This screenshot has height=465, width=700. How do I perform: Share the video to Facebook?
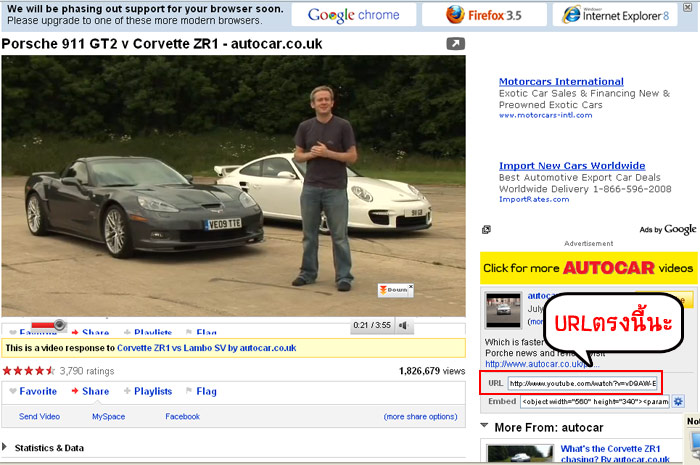(183, 416)
